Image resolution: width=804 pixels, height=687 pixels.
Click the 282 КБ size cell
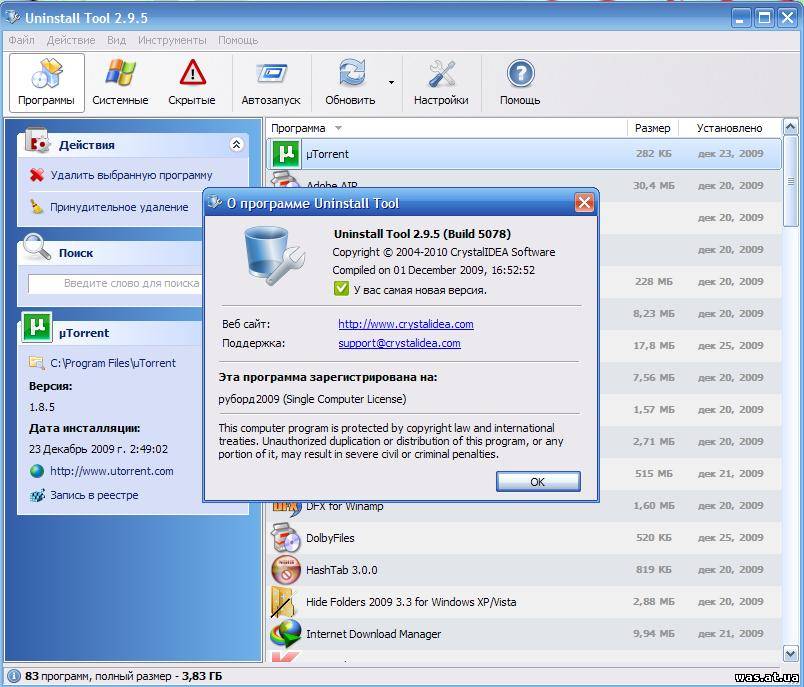click(x=653, y=153)
